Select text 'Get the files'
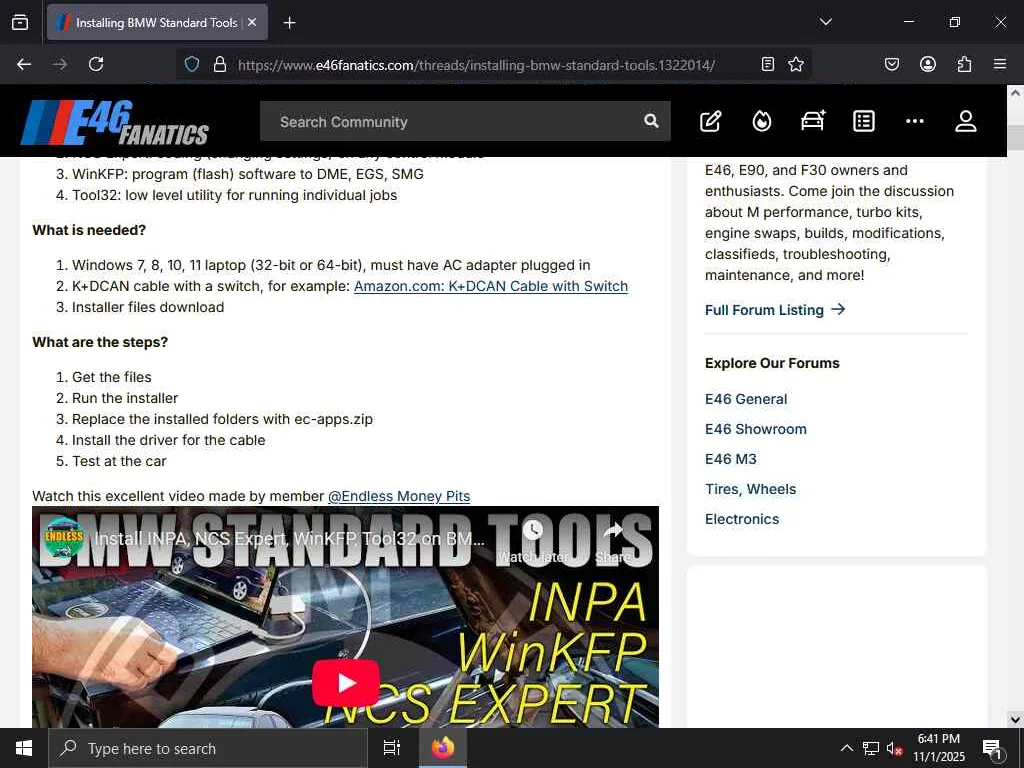1024x768 pixels. point(112,377)
